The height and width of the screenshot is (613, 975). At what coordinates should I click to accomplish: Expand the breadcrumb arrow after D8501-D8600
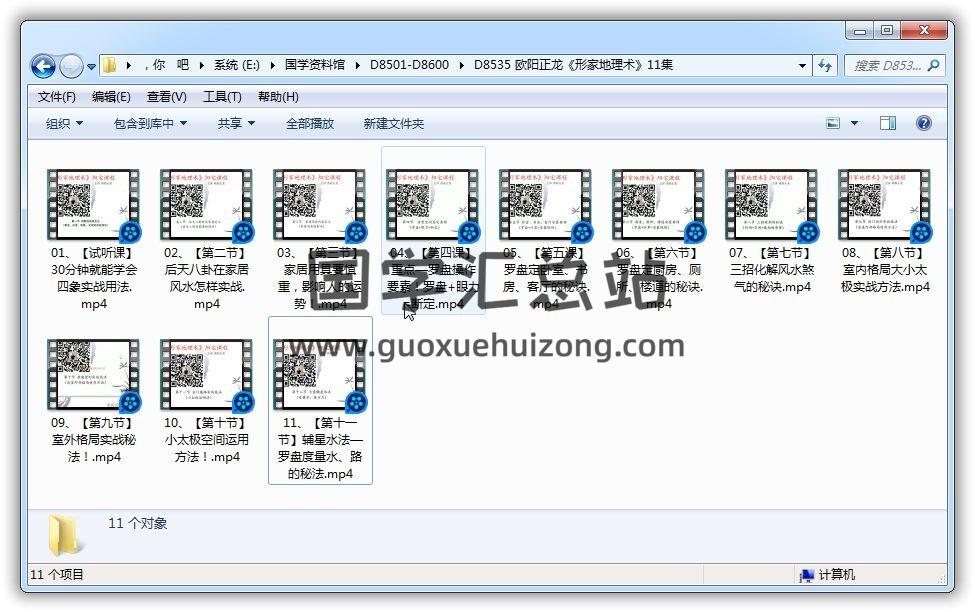pyautogui.click(x=461, y=65)
